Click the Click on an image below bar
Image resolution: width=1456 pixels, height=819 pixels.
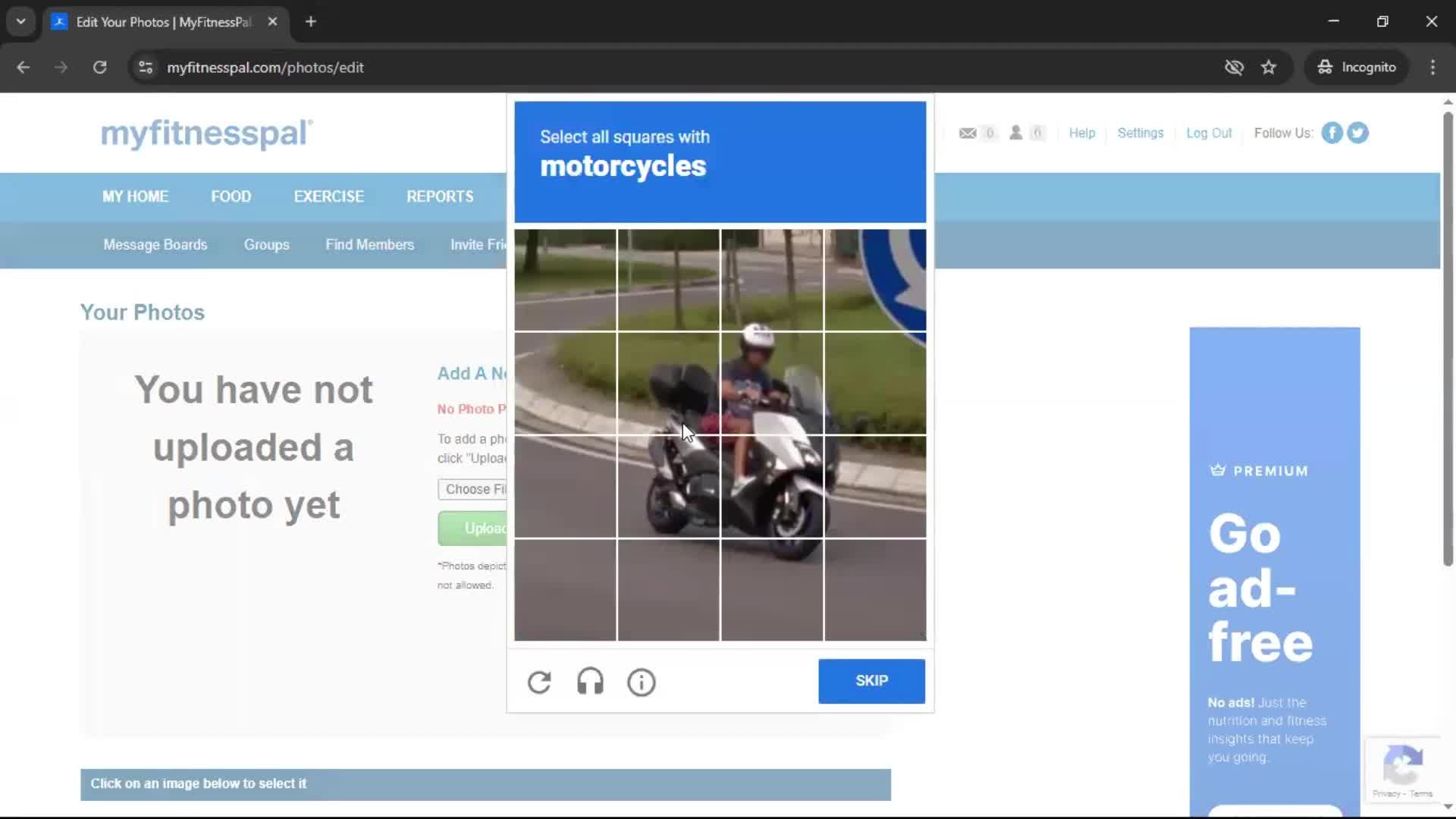pyautogui.click(x=485, y=784)
